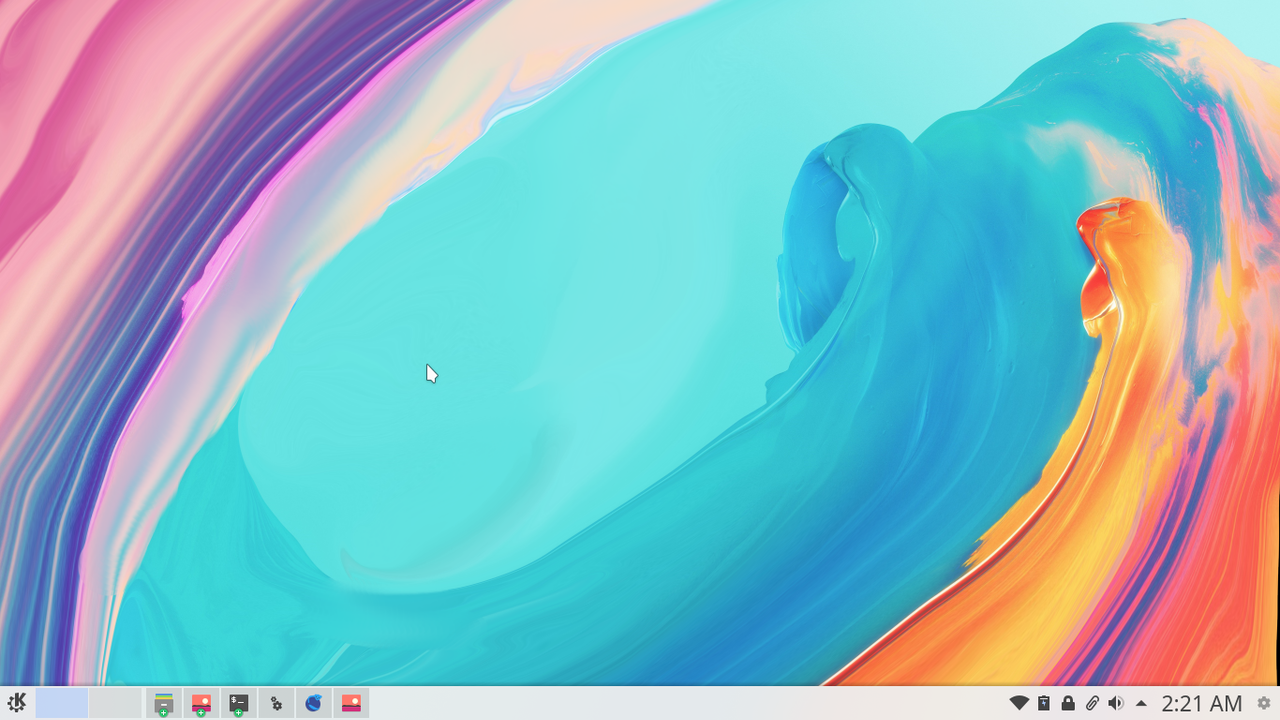
Task: Launch the blue globe web browser
Action: pyautogui.click(x=314, y=703)
